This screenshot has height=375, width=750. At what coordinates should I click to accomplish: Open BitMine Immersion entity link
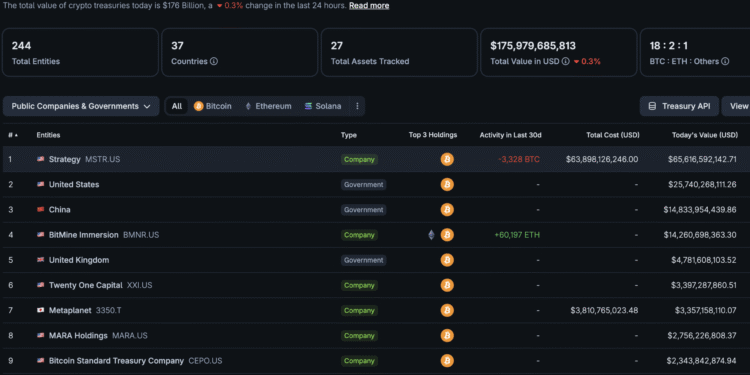pyautogui.click(x=84, y=235)
